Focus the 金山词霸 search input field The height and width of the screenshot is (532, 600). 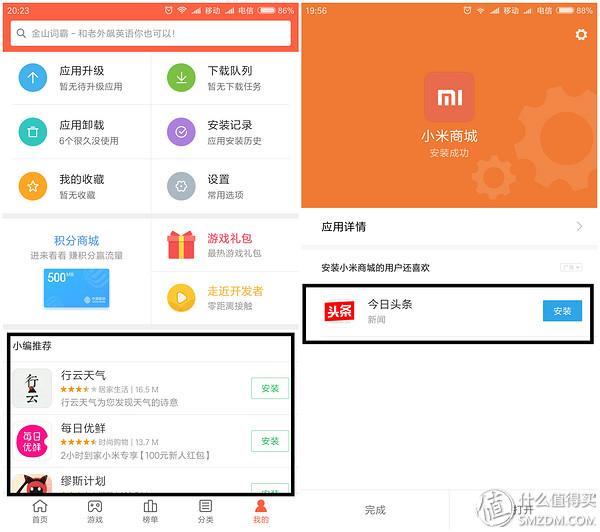(150, 33)
